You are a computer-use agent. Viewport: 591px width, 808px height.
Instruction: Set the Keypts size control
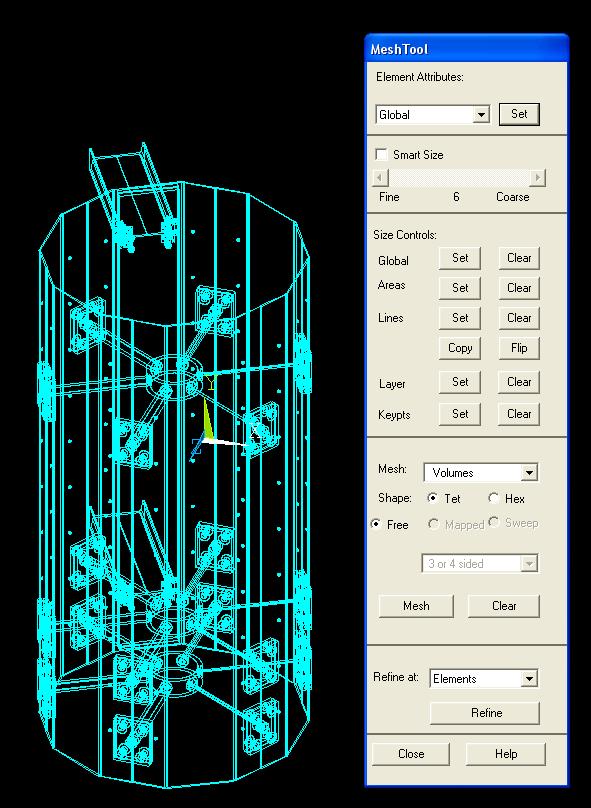(460, 414)
